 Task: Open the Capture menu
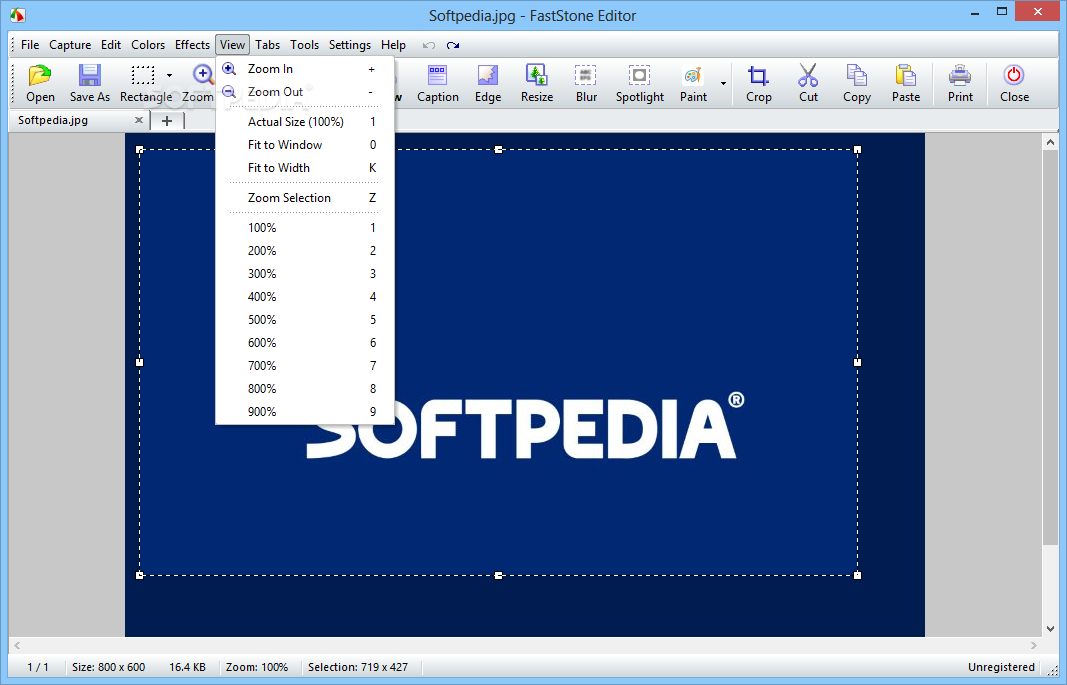(70, 45)
